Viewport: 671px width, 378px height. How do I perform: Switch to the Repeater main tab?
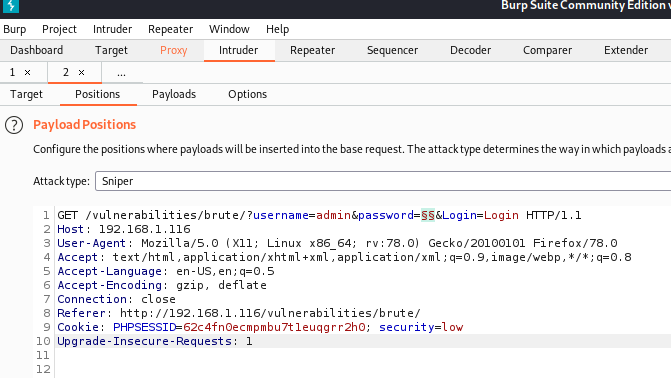click(312, 50)
